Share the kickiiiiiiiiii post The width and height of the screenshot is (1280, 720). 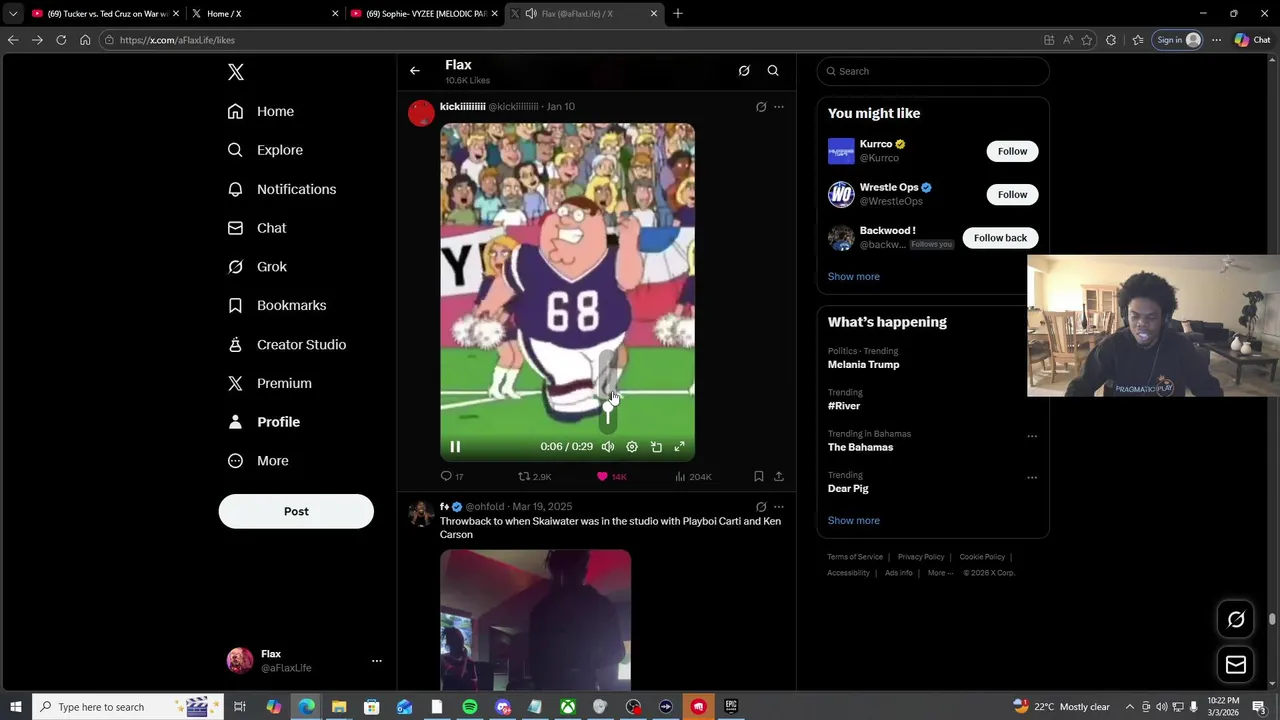[779, 477]
